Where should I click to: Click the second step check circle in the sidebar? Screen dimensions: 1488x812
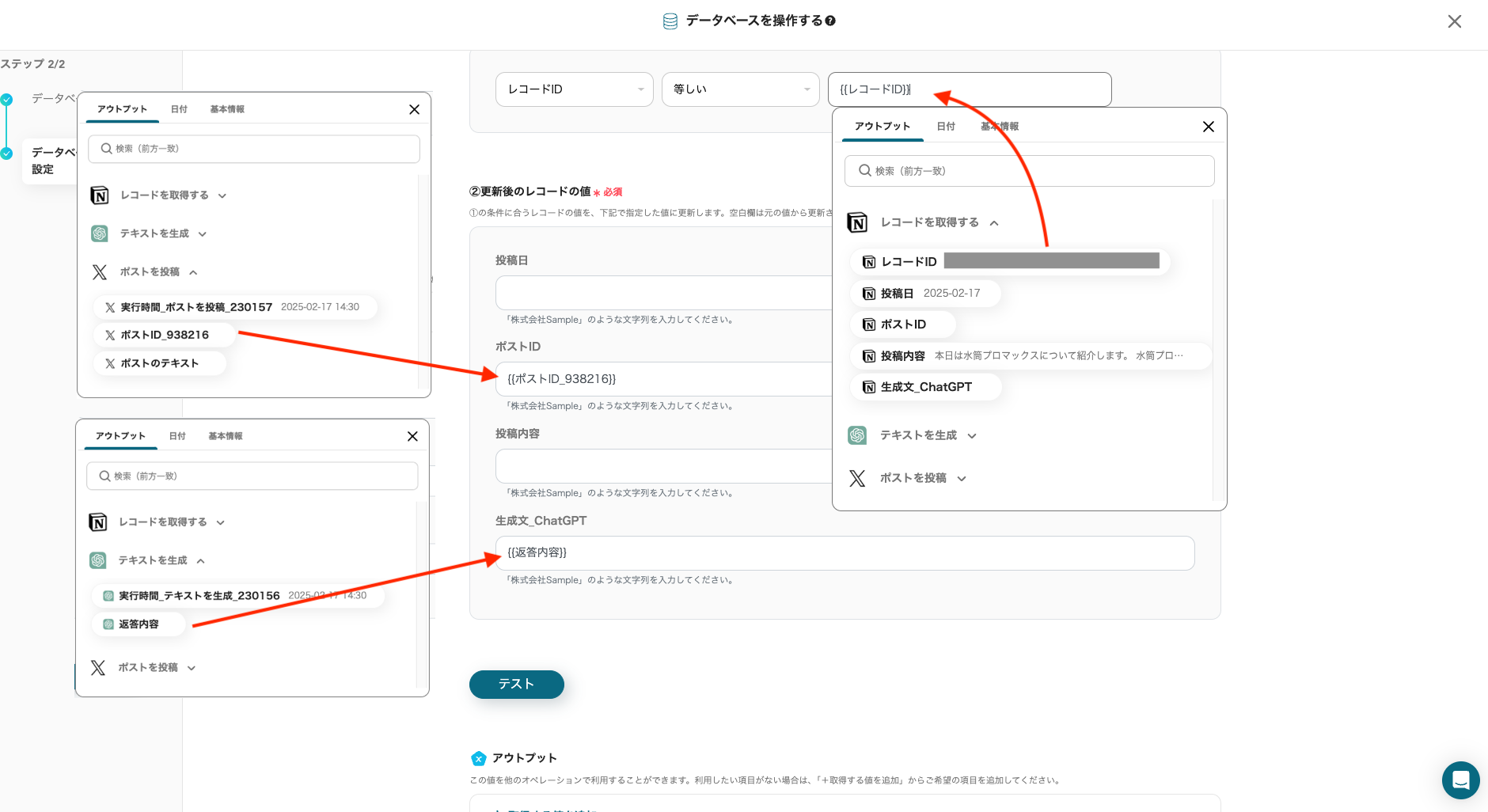7,154
